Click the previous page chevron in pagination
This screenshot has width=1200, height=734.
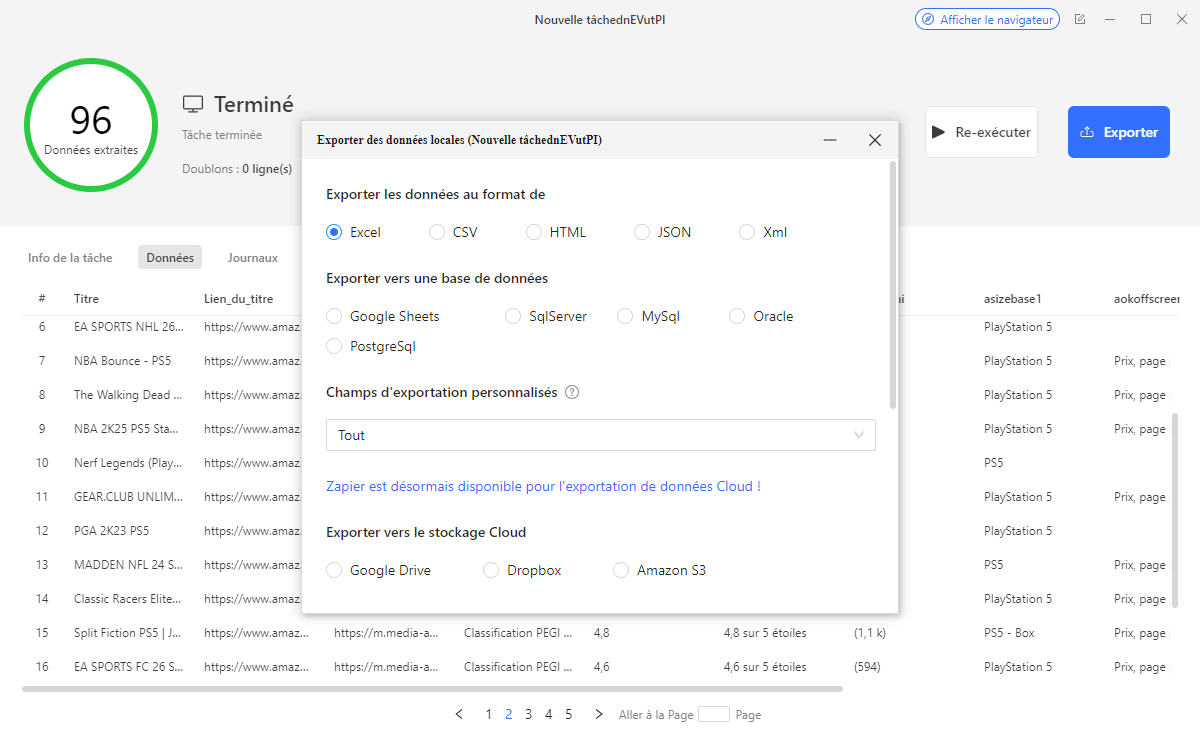pyautogui.click(x=459, y=714)
